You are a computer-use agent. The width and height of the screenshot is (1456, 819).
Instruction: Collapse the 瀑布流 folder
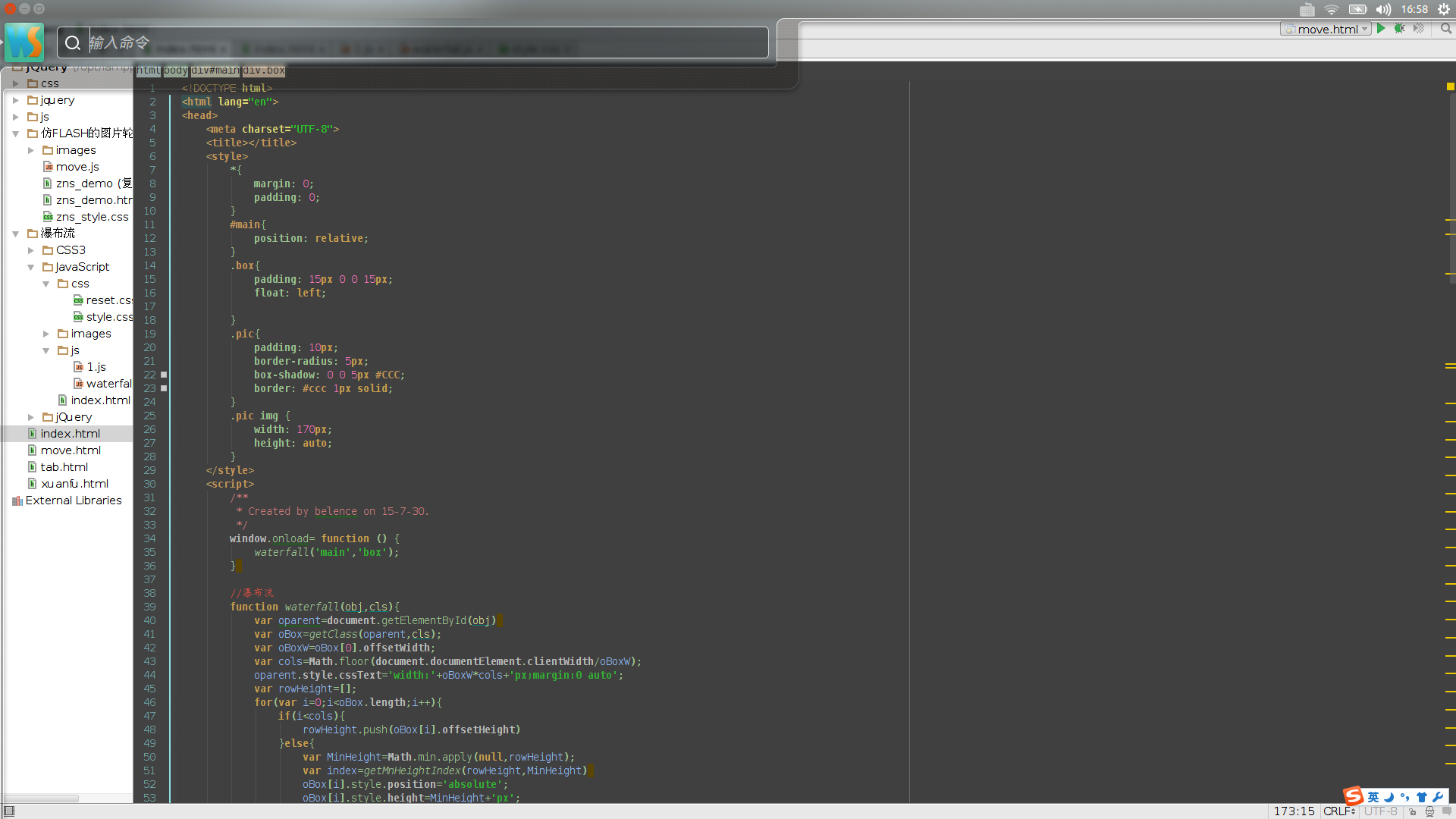point(16,234)
